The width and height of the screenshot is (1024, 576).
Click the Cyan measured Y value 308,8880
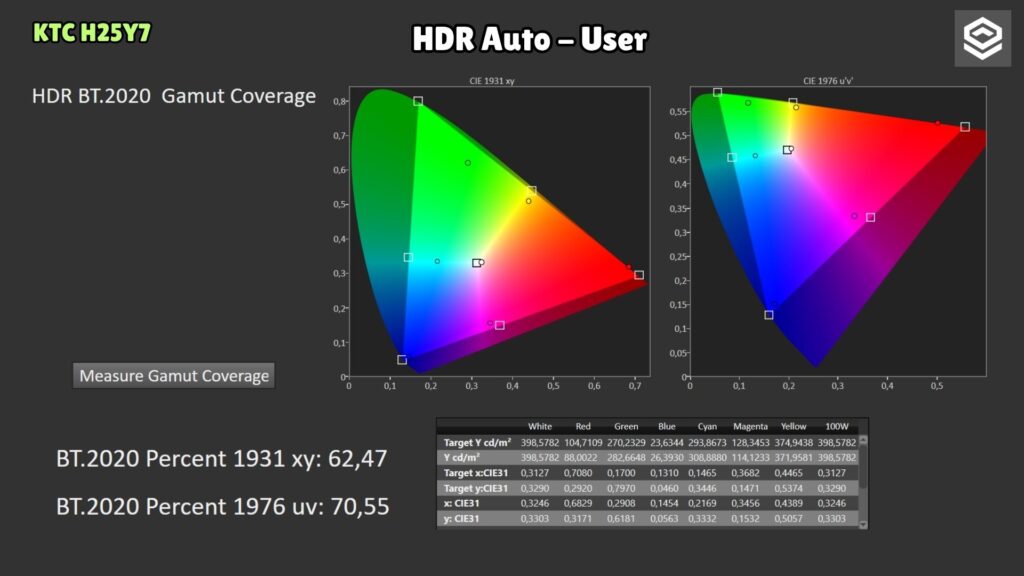point(707,457)
